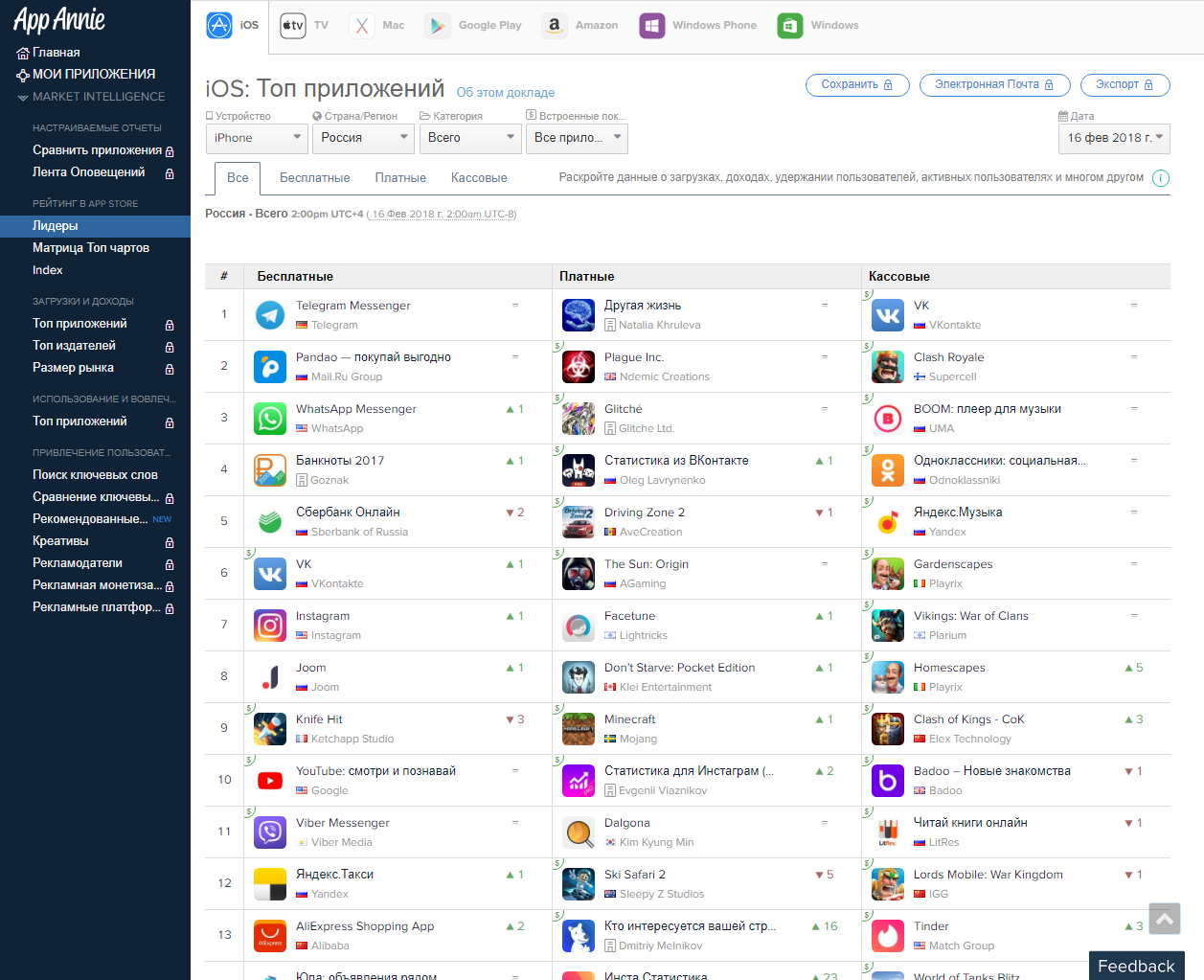The height and width of the screenshot is (980, 1204).
Task: Open the iPhone device dropdown
Action: pyautogui.click(x=257, y=138)
